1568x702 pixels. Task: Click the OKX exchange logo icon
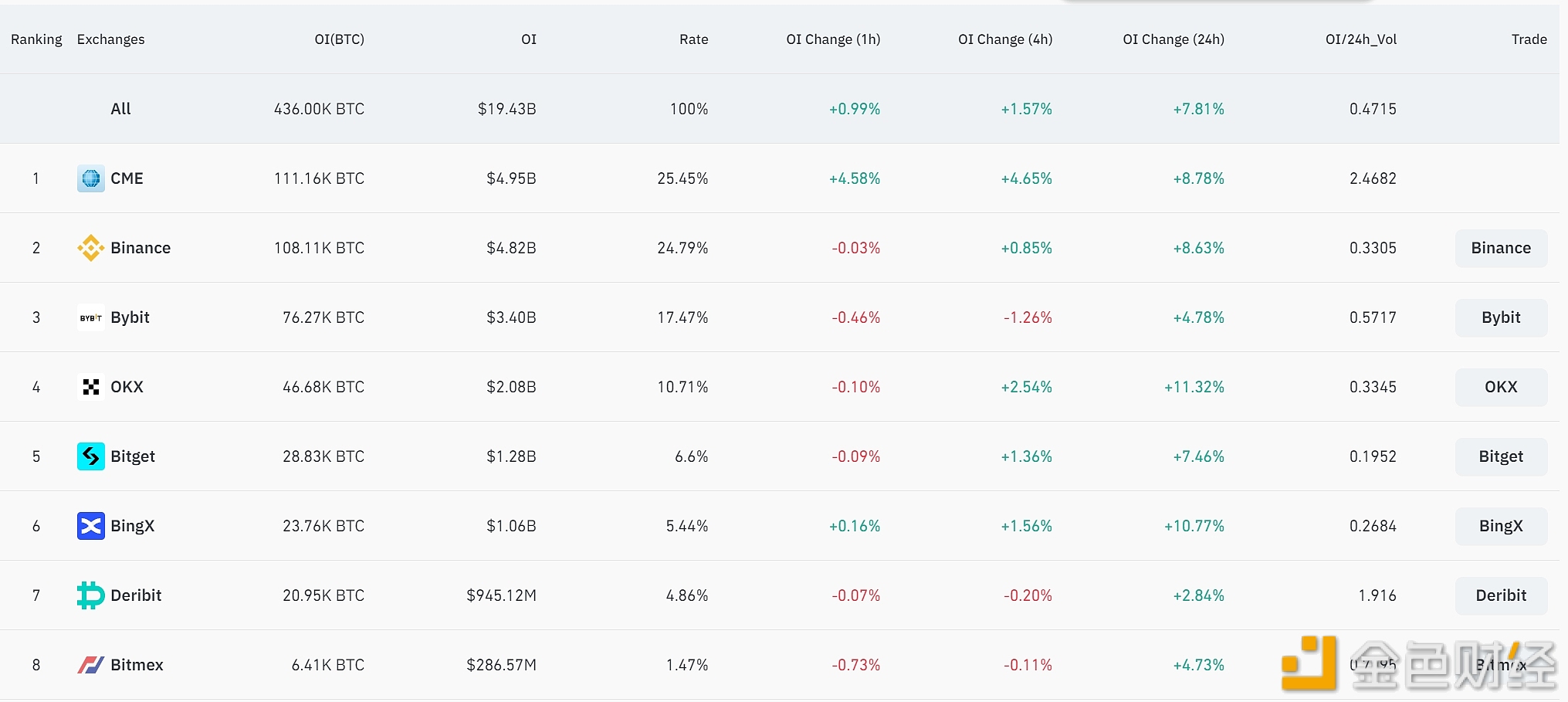[x=91, y=387]
